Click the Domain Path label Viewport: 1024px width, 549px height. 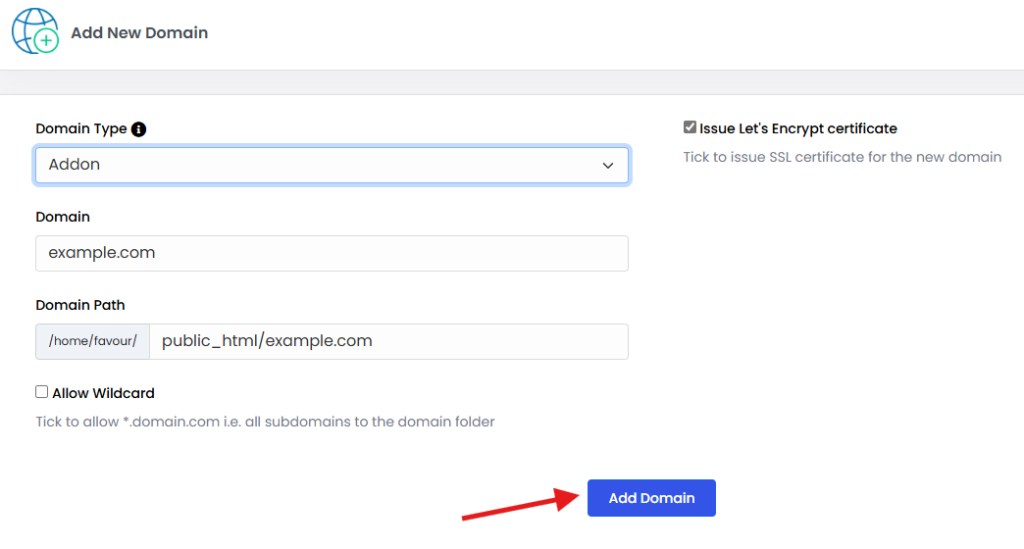80,305
